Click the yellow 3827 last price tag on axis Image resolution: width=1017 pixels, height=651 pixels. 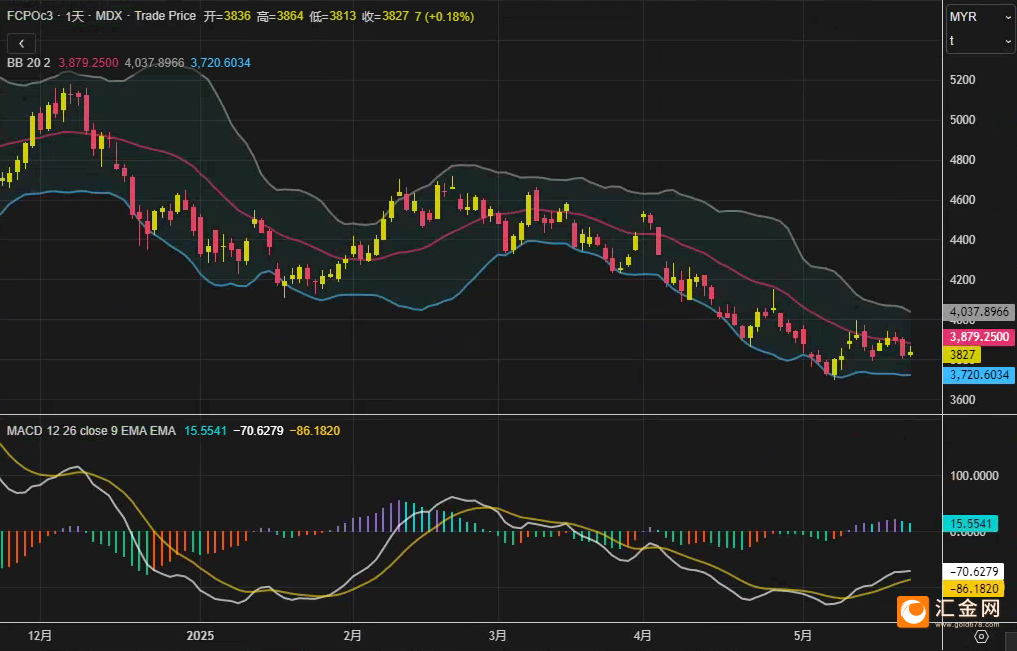(x=963, y=355)
